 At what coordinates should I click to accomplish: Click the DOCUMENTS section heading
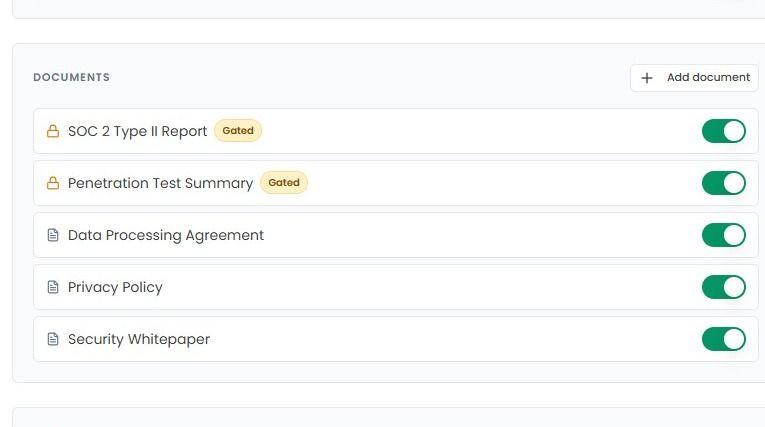pos(72,77)
